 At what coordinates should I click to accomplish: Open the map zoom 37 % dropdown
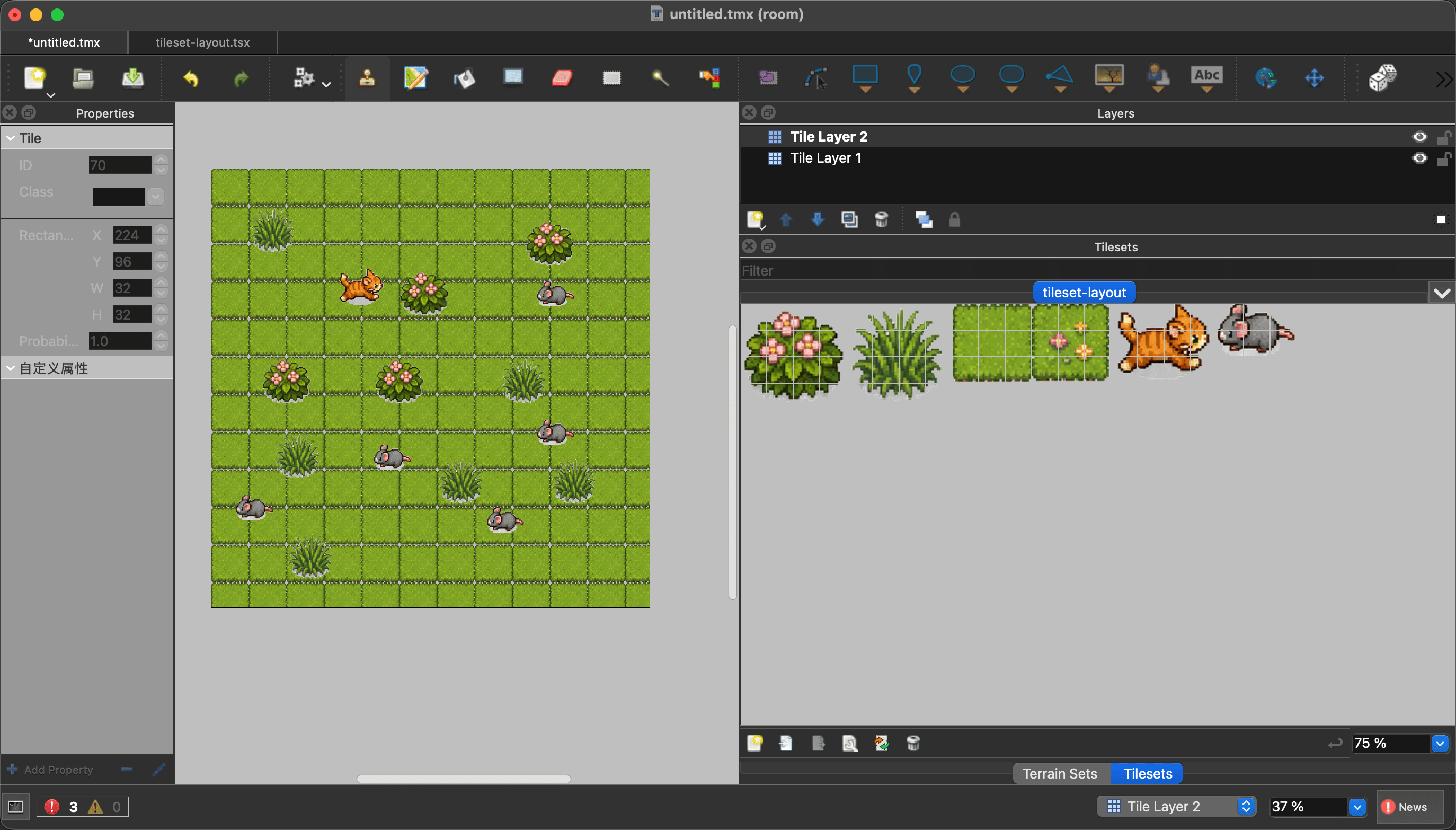pos(1357,807)
